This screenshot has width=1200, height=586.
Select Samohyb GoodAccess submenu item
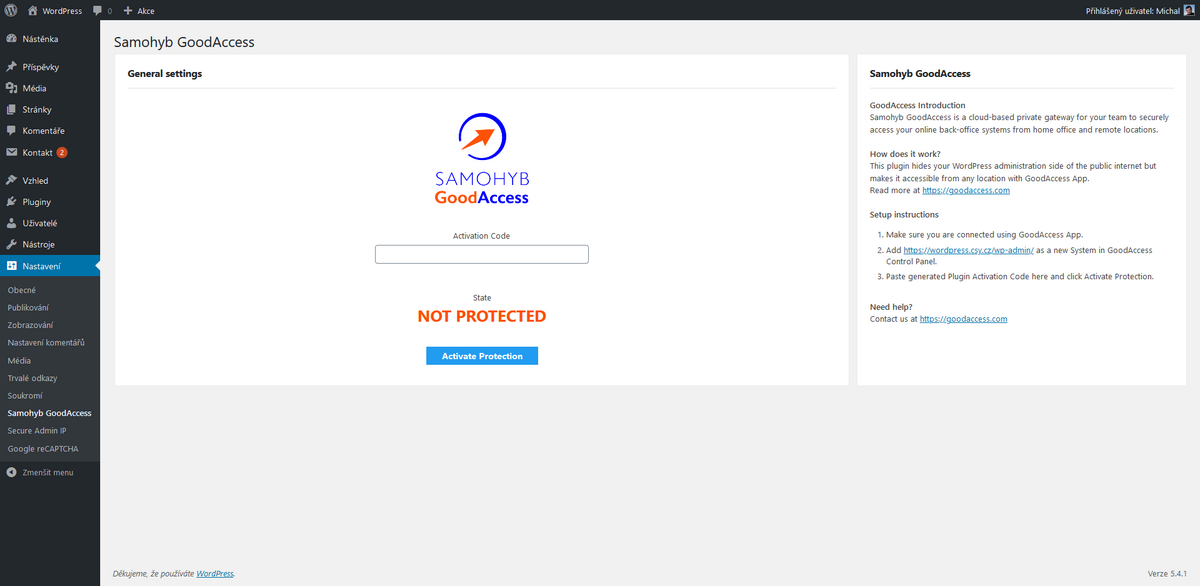(x=50, y=413)
